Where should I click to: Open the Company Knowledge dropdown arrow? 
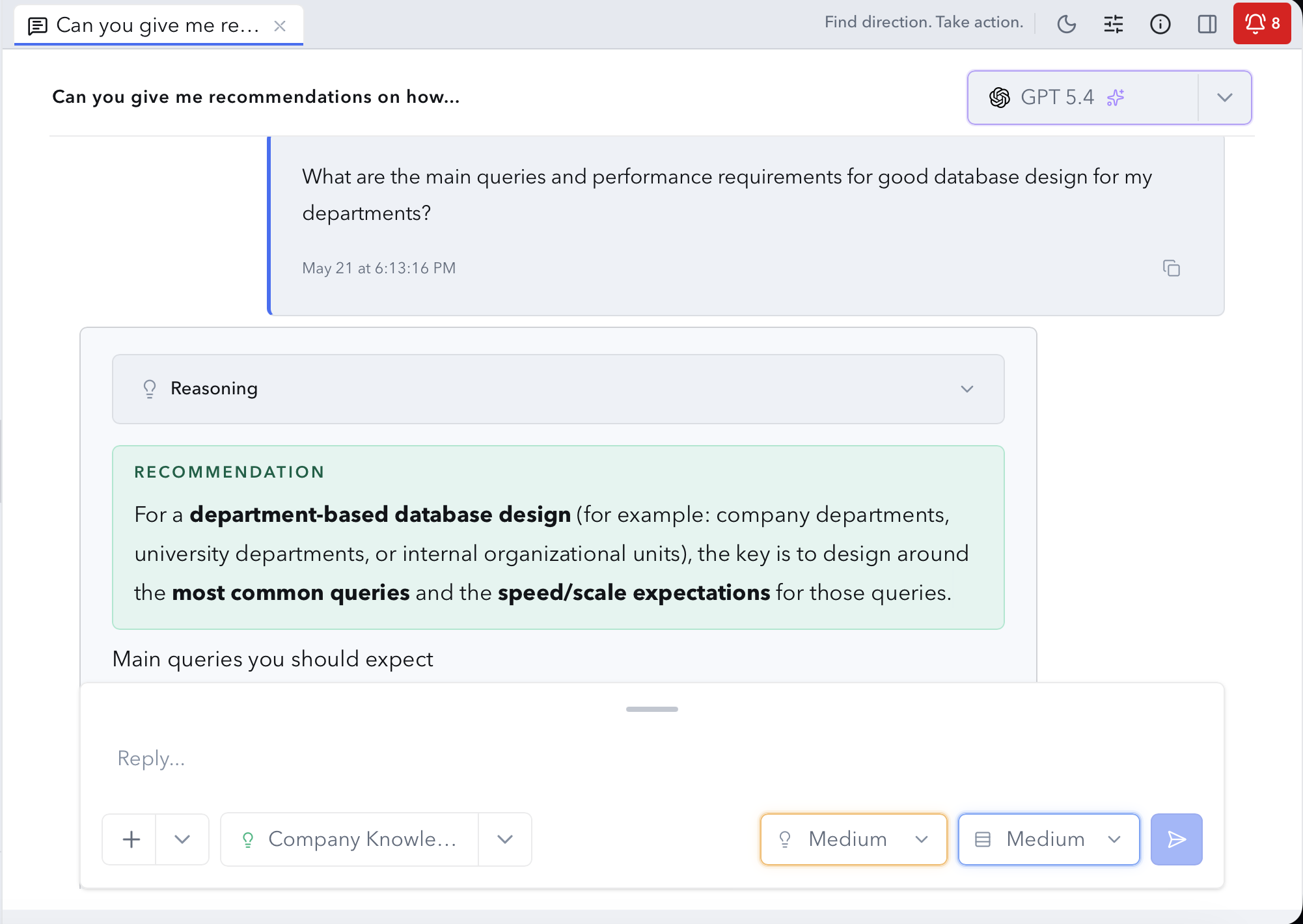point(505,839)
